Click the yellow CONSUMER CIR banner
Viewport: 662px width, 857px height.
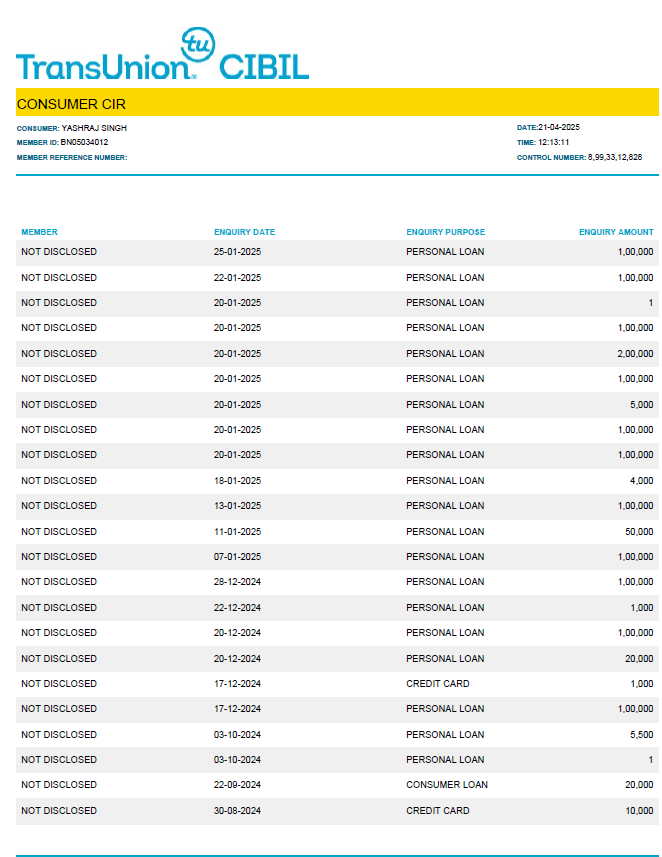coord(337,103)
